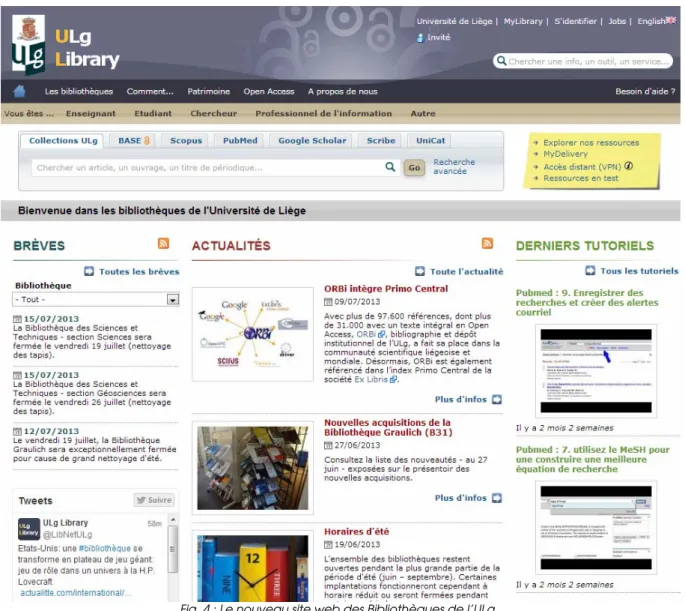The width and height of the screenshot is (685, 611).
Task: Click the magnifier icon in collections search
Action: coord(390,167)
